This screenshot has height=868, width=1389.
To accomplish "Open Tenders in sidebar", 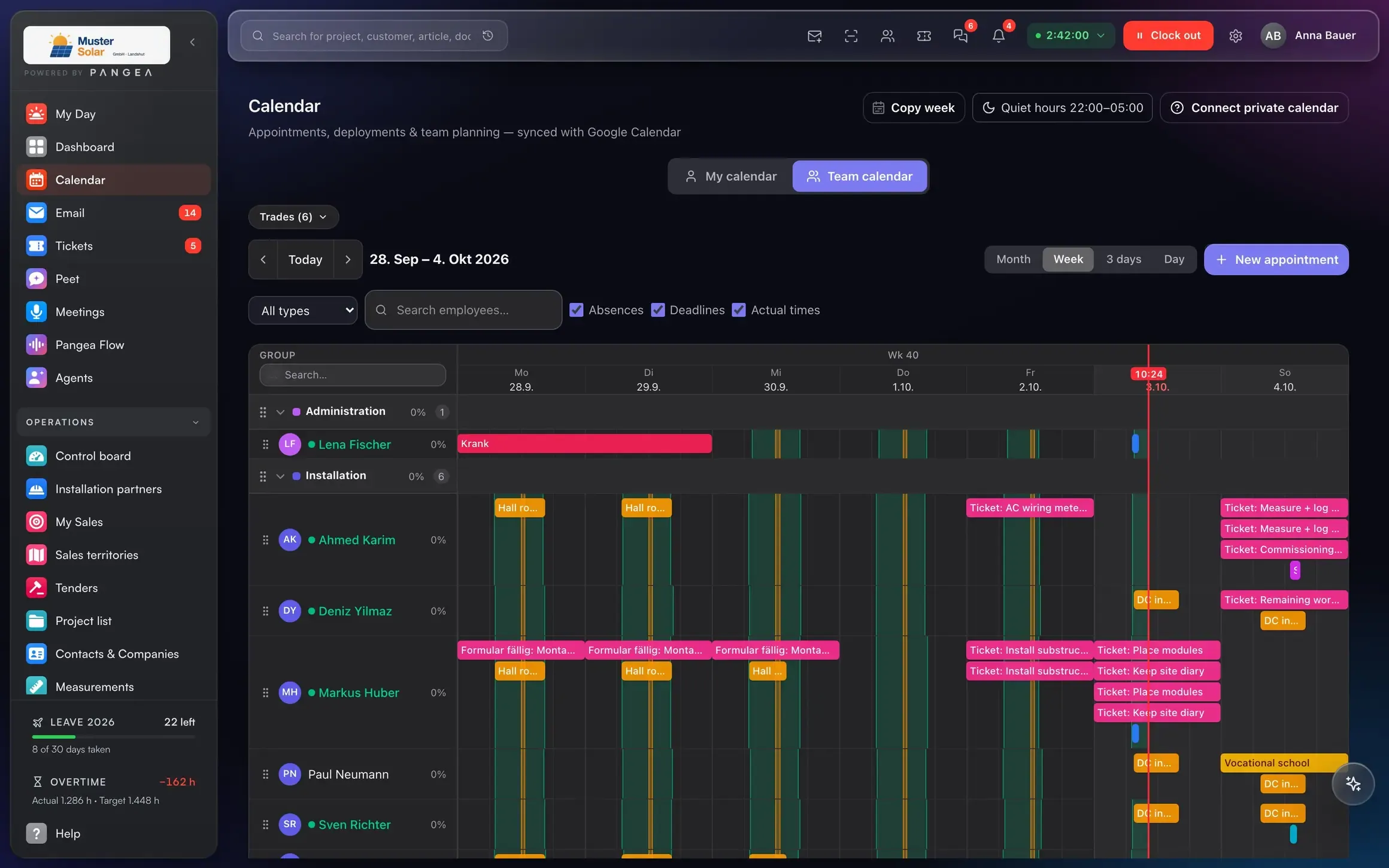I will (114, 588).
